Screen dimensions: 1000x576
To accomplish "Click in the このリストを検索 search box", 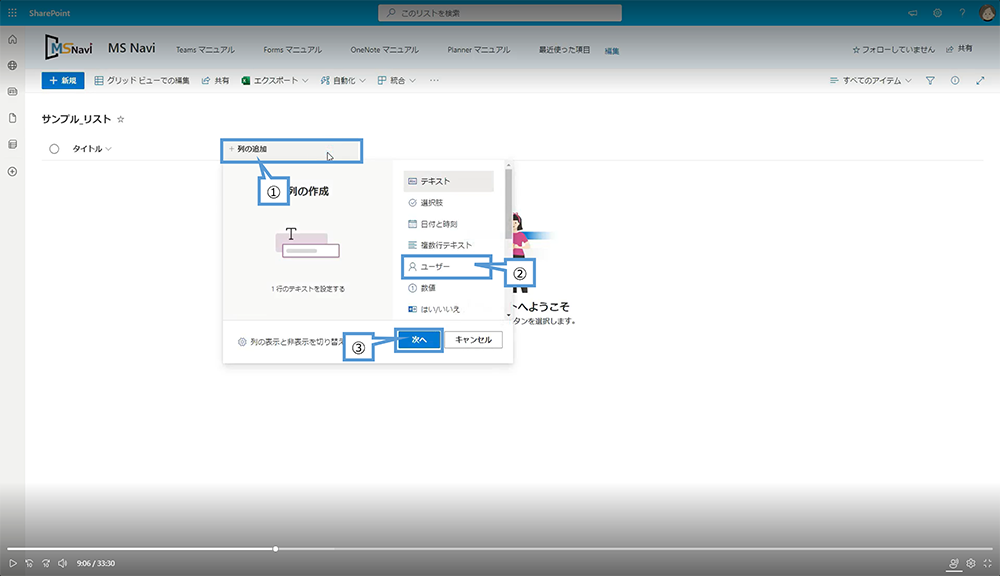I will [500, 13].
